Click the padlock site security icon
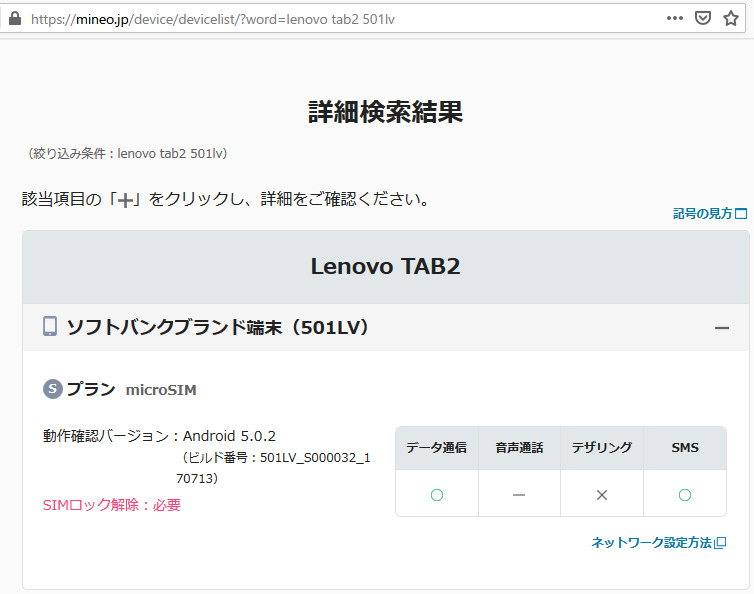This screenshot has width=754, height=594. coord(15,19)
